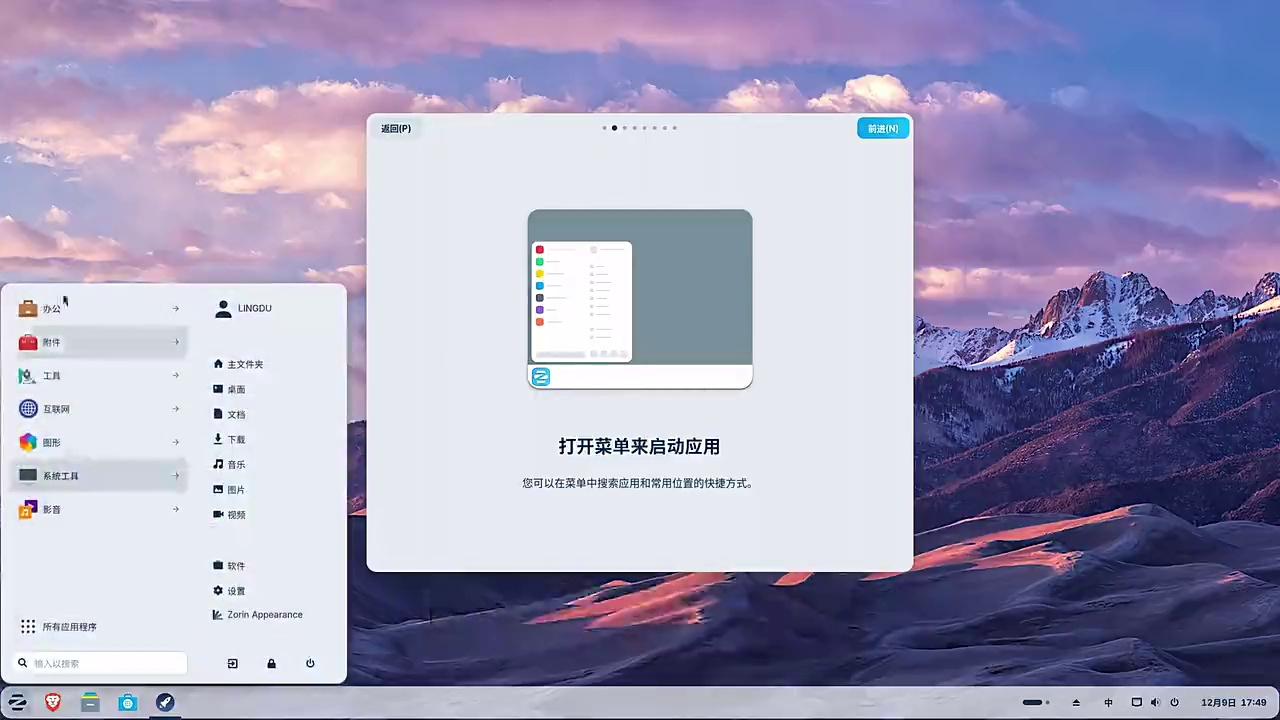Expand the 影音 multimedia submenu arrow
Viewport: 1280px width, 720px height.
pos(176,509)
